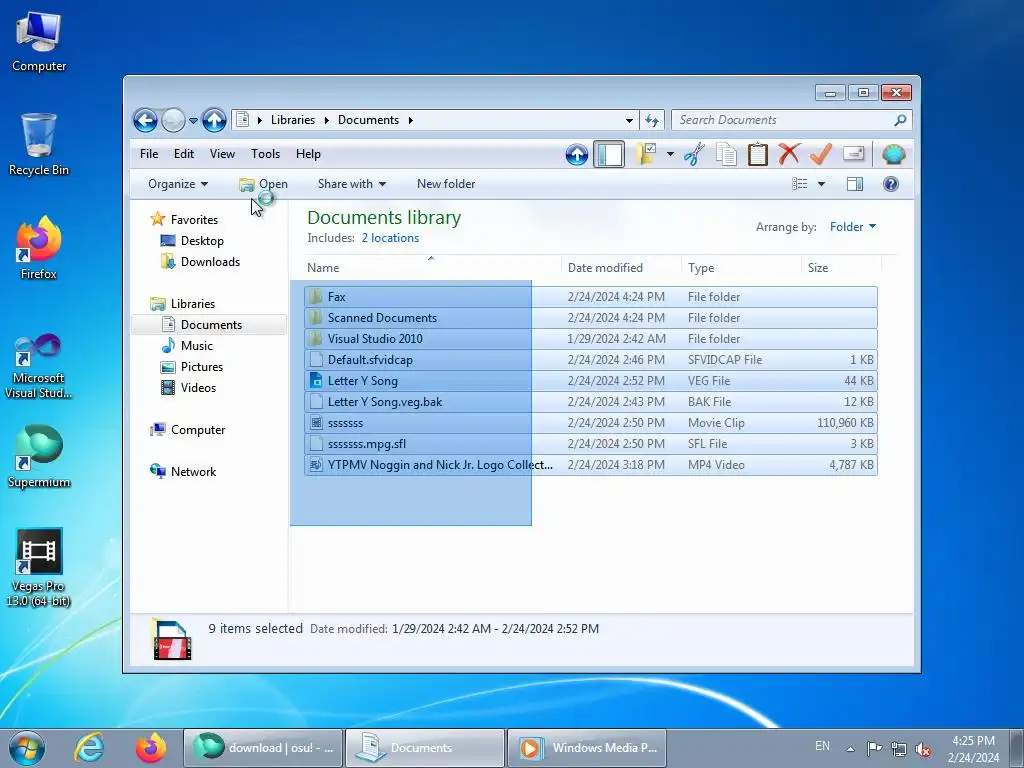Click the folder options icon with a checkmark

point(646,155)
